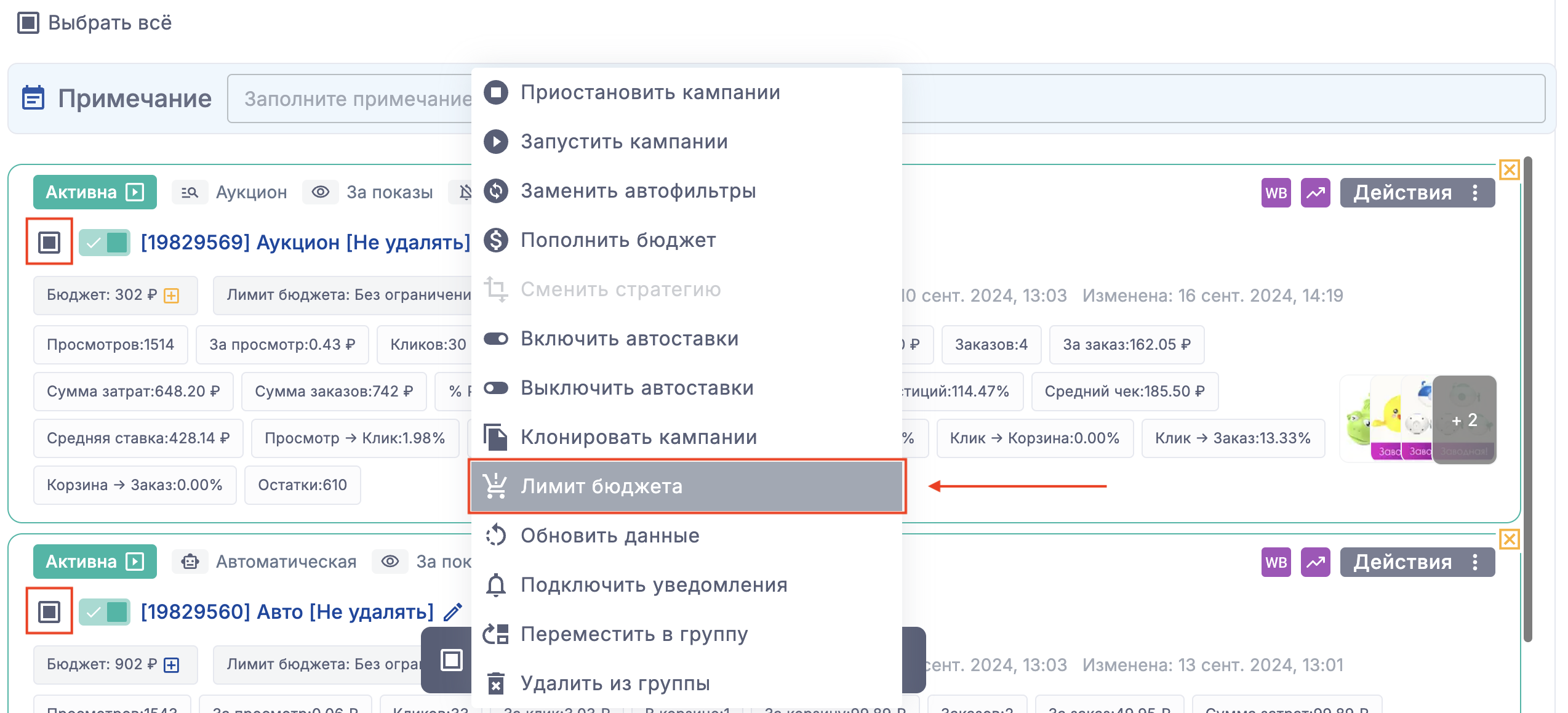
Task: Remove second campaign with orange X icon
Action: click(1509, 539)
